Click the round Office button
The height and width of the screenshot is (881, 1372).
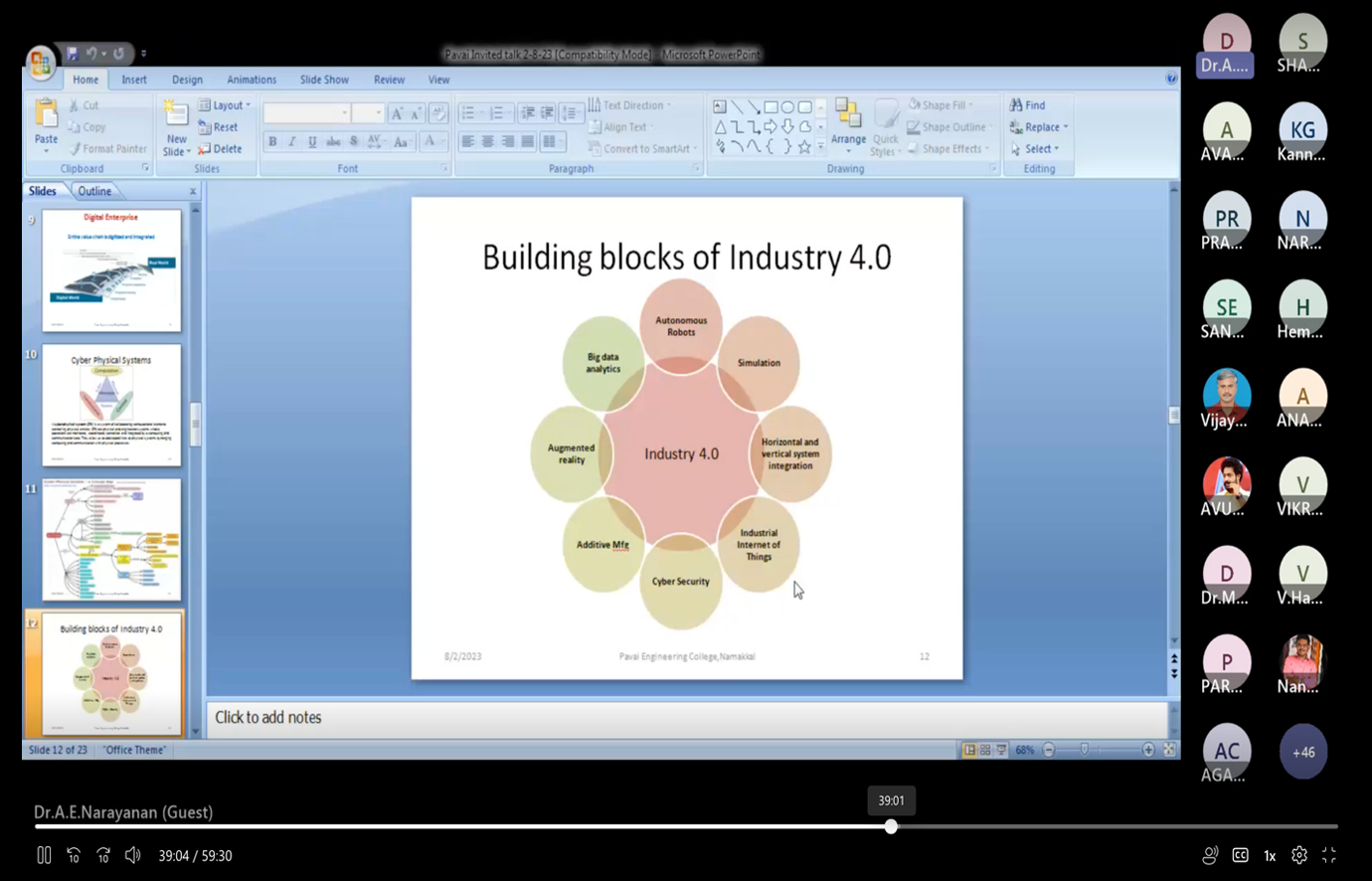(x=41, y=63)
